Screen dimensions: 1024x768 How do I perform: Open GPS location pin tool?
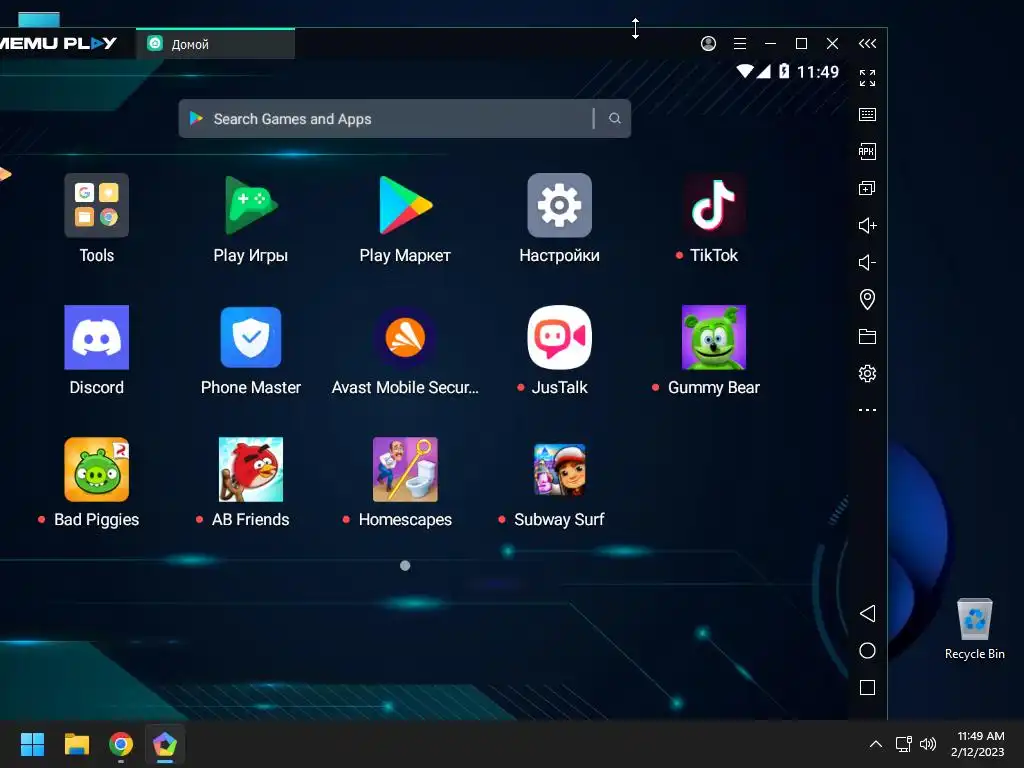(x=867, y=299)
